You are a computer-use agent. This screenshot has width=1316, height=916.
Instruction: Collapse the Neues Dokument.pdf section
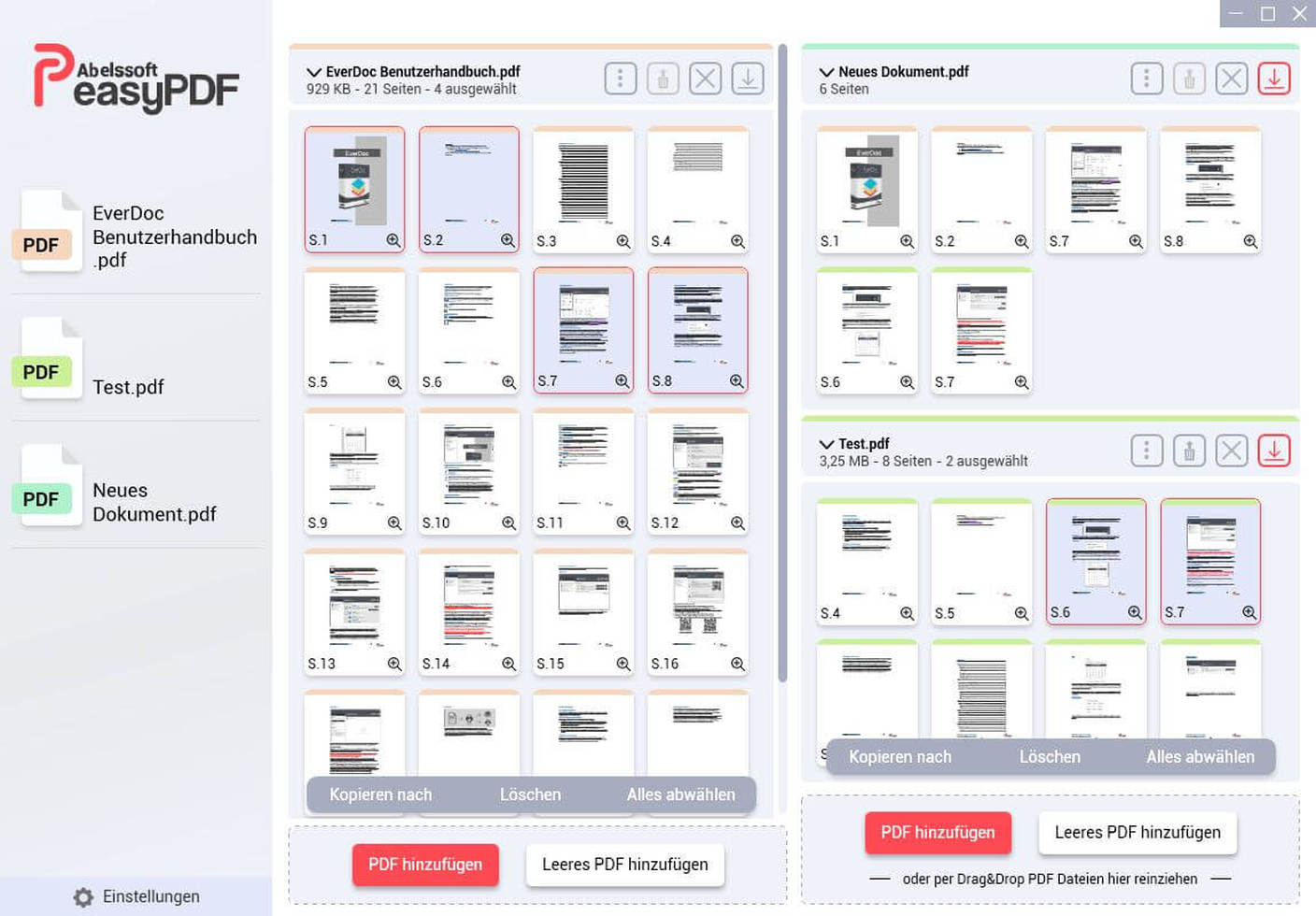pyautogui.click(x=825, y=71)
